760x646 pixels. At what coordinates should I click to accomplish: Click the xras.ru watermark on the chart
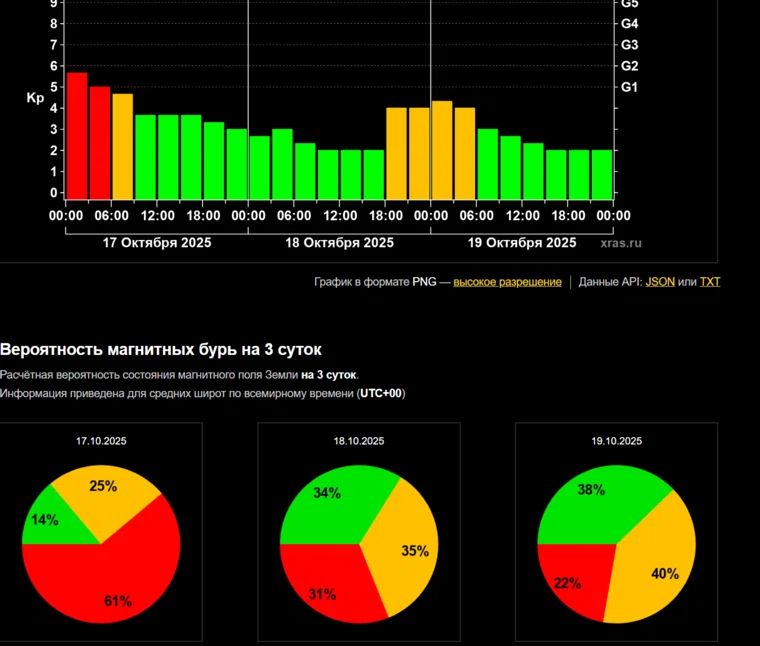[621, 243]
